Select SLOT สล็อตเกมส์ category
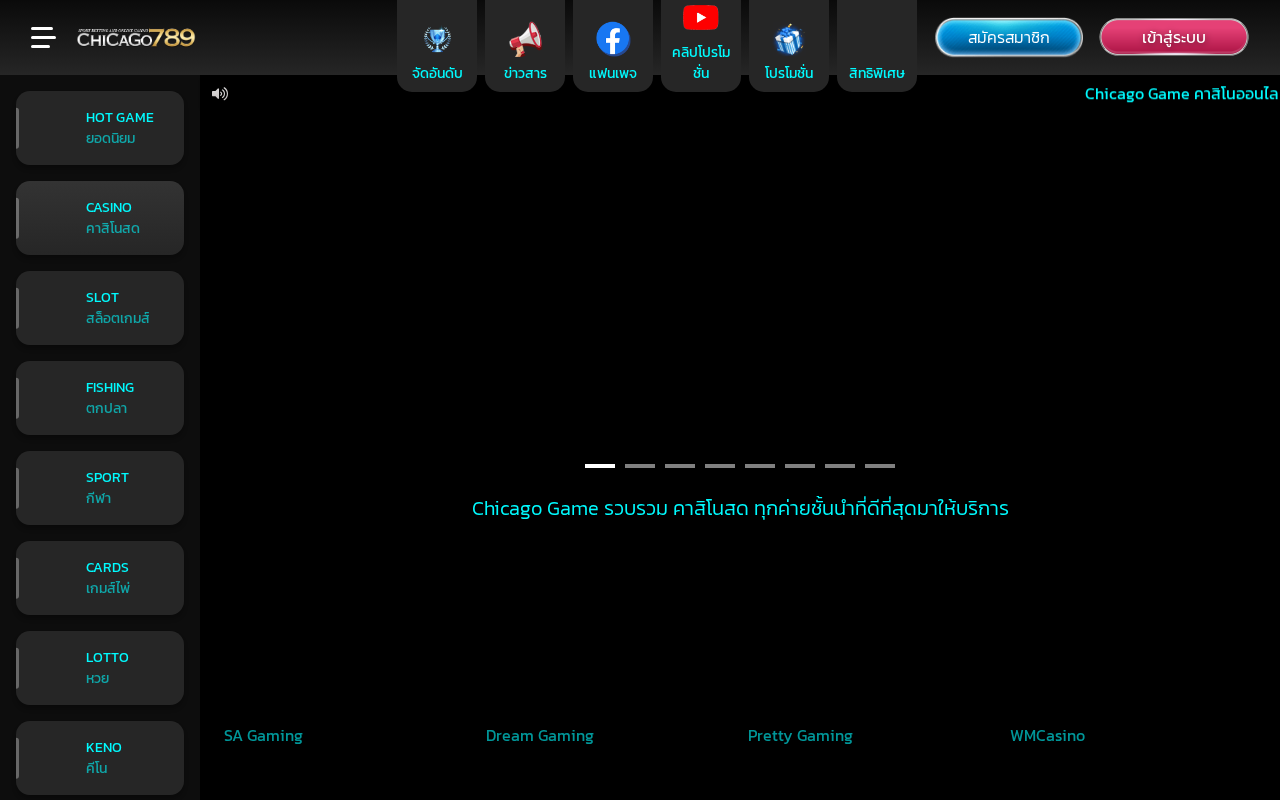Viewport: 1280px width, 800px height. (x=100, y=308)
